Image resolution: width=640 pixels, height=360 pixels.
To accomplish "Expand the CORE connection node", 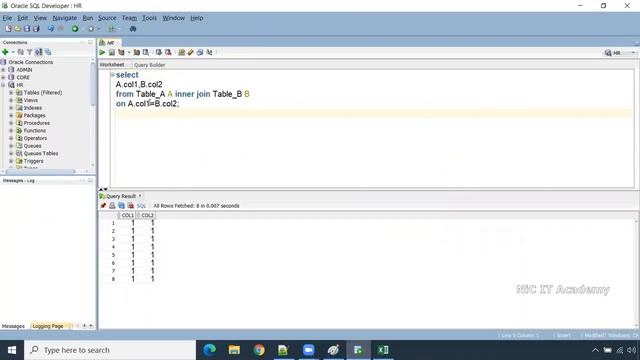I will [x=3, y=77].
